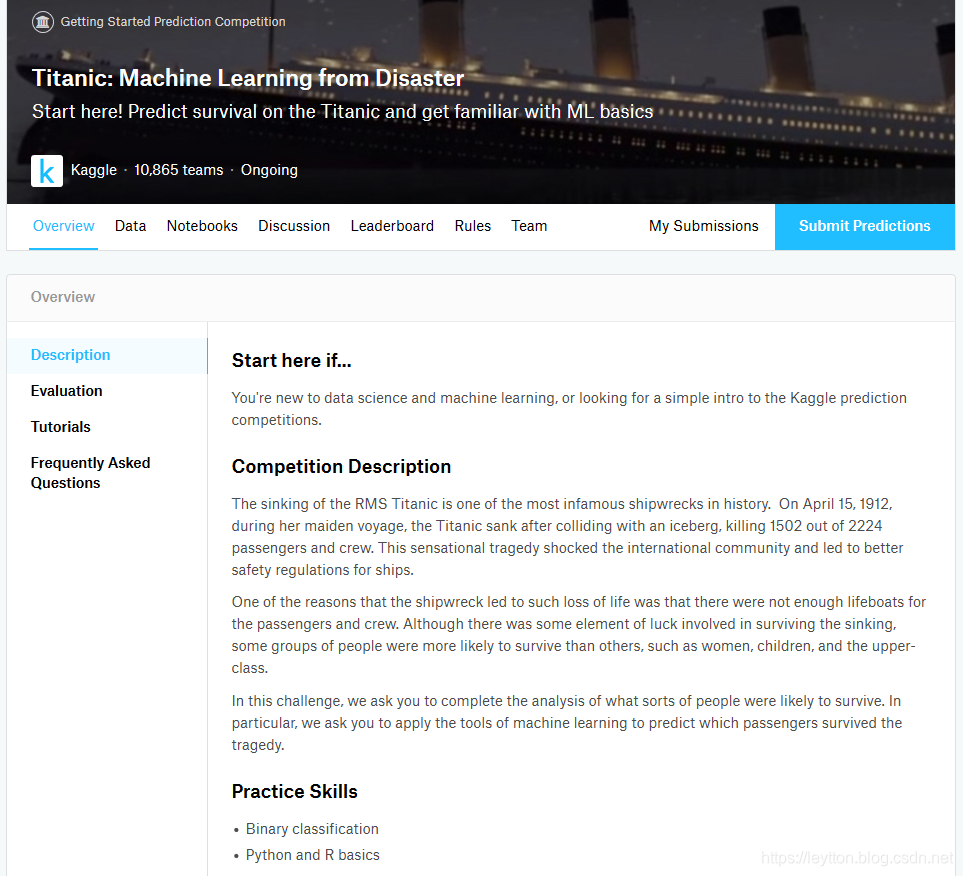Click the 'Practice Skills' heading
The image size is (963, 876).
point(295,792)
